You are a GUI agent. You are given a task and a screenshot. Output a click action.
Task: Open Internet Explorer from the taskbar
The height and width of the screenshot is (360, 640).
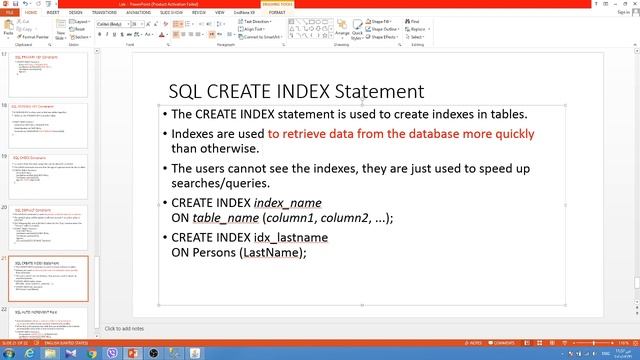(29, 353)
